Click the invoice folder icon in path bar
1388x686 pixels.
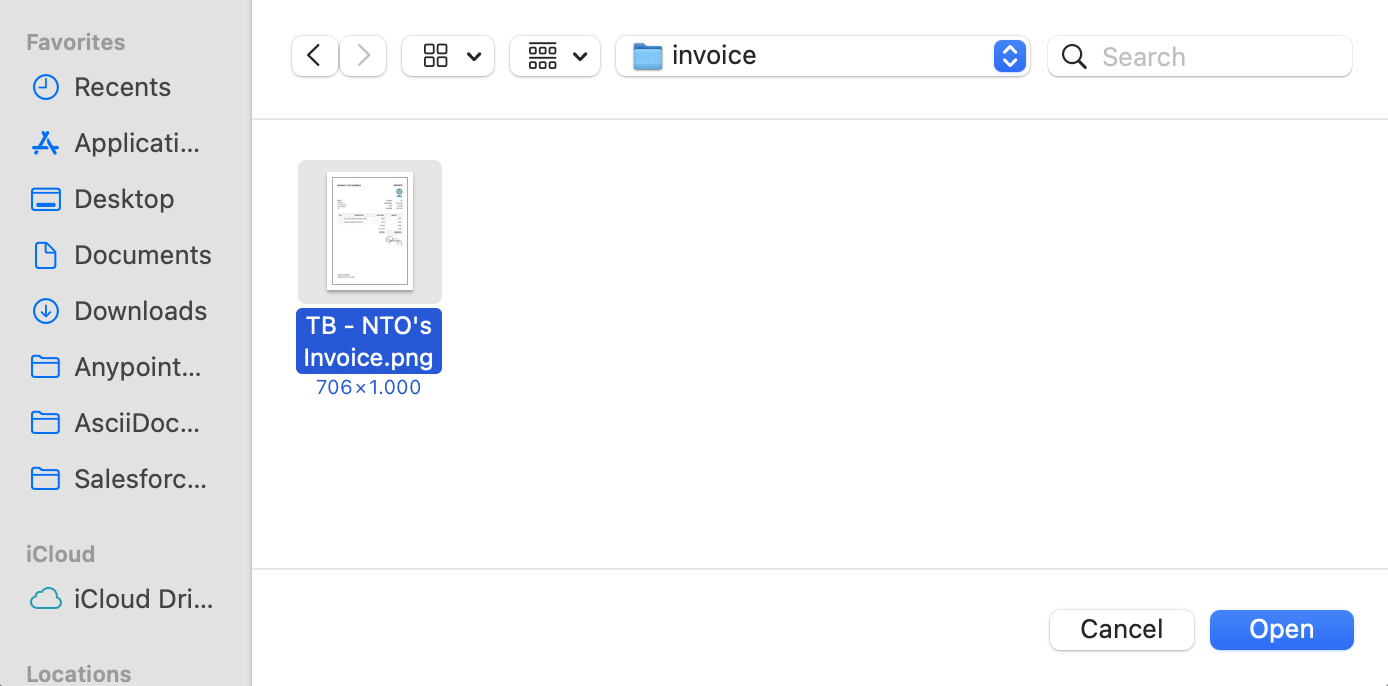(x=648, y=56)
